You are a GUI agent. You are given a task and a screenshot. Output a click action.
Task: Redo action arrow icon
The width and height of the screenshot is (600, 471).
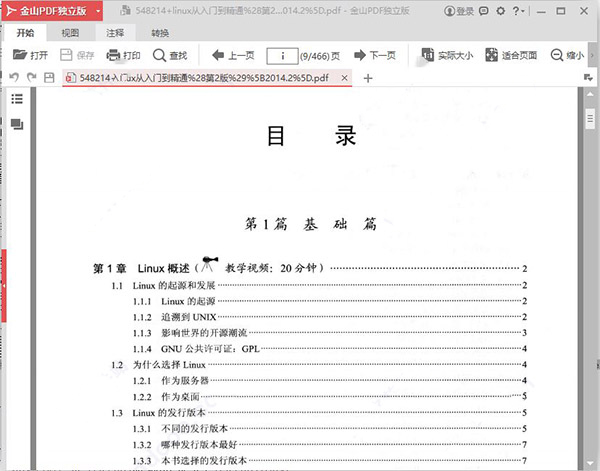click(x=32, y=78)
